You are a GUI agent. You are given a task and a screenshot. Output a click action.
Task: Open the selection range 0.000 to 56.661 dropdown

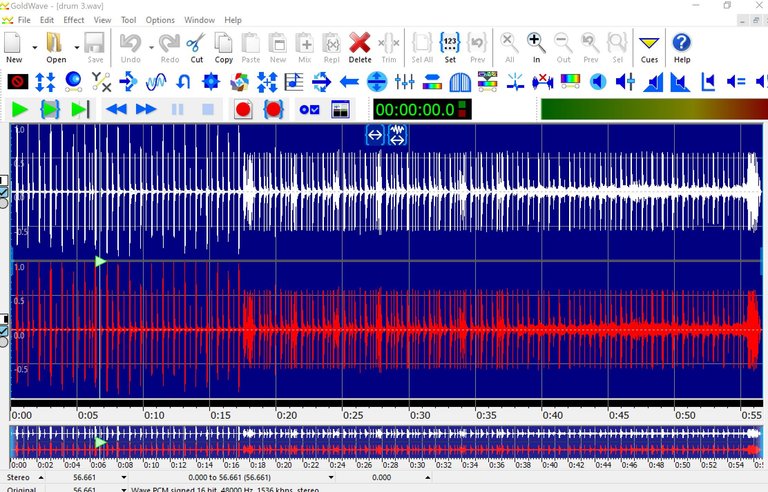(331, 477)
